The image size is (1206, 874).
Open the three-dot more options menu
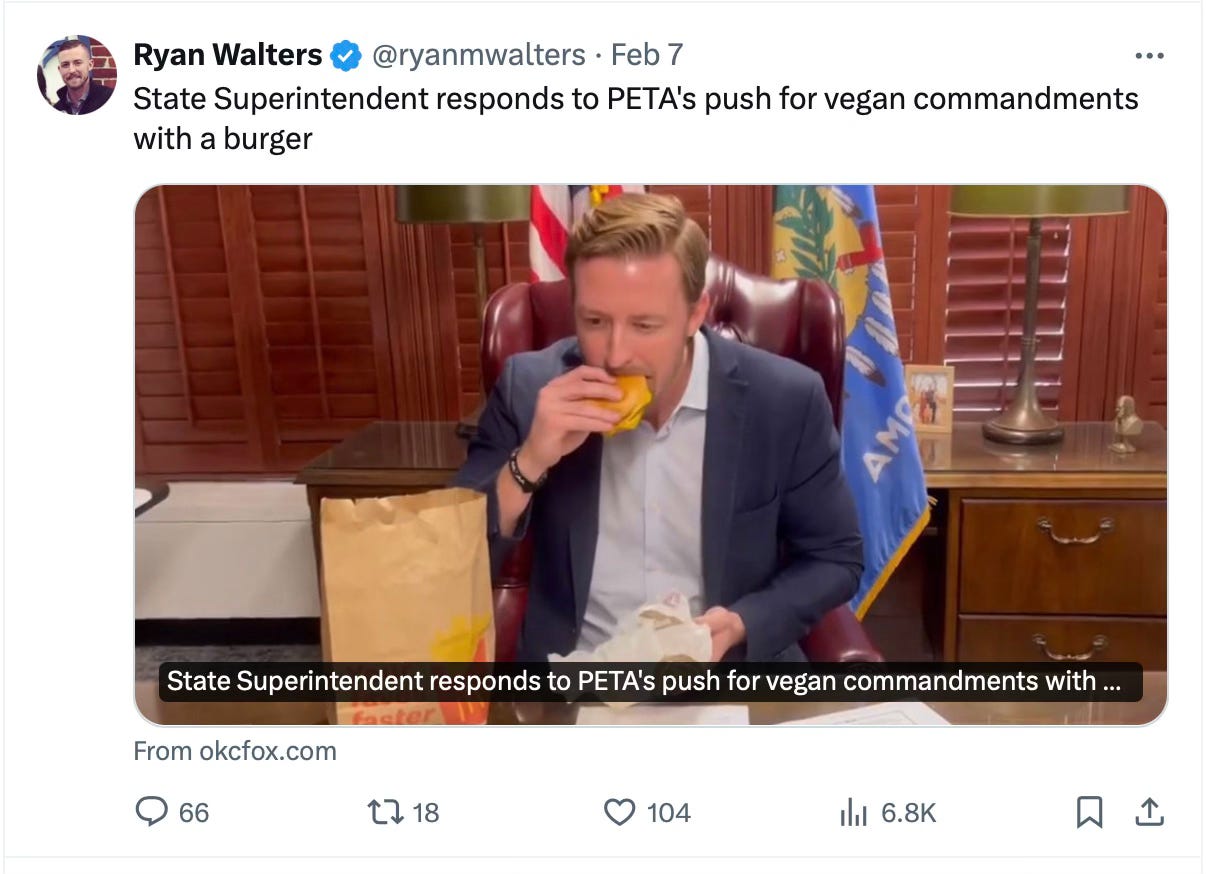[x=1150, y=56]
